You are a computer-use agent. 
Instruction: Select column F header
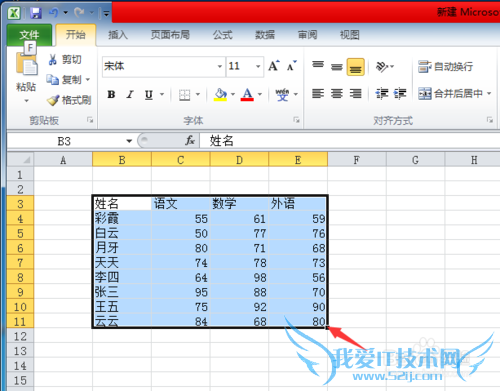coord(357,160)
